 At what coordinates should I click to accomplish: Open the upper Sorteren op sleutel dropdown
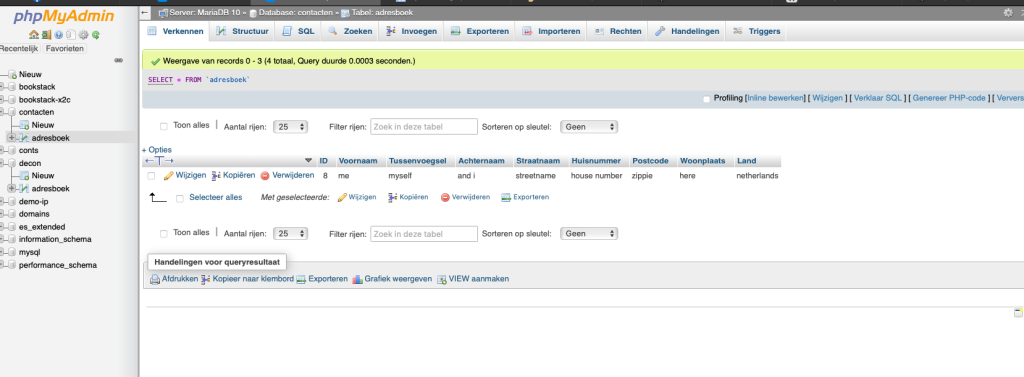pos(588,127)
